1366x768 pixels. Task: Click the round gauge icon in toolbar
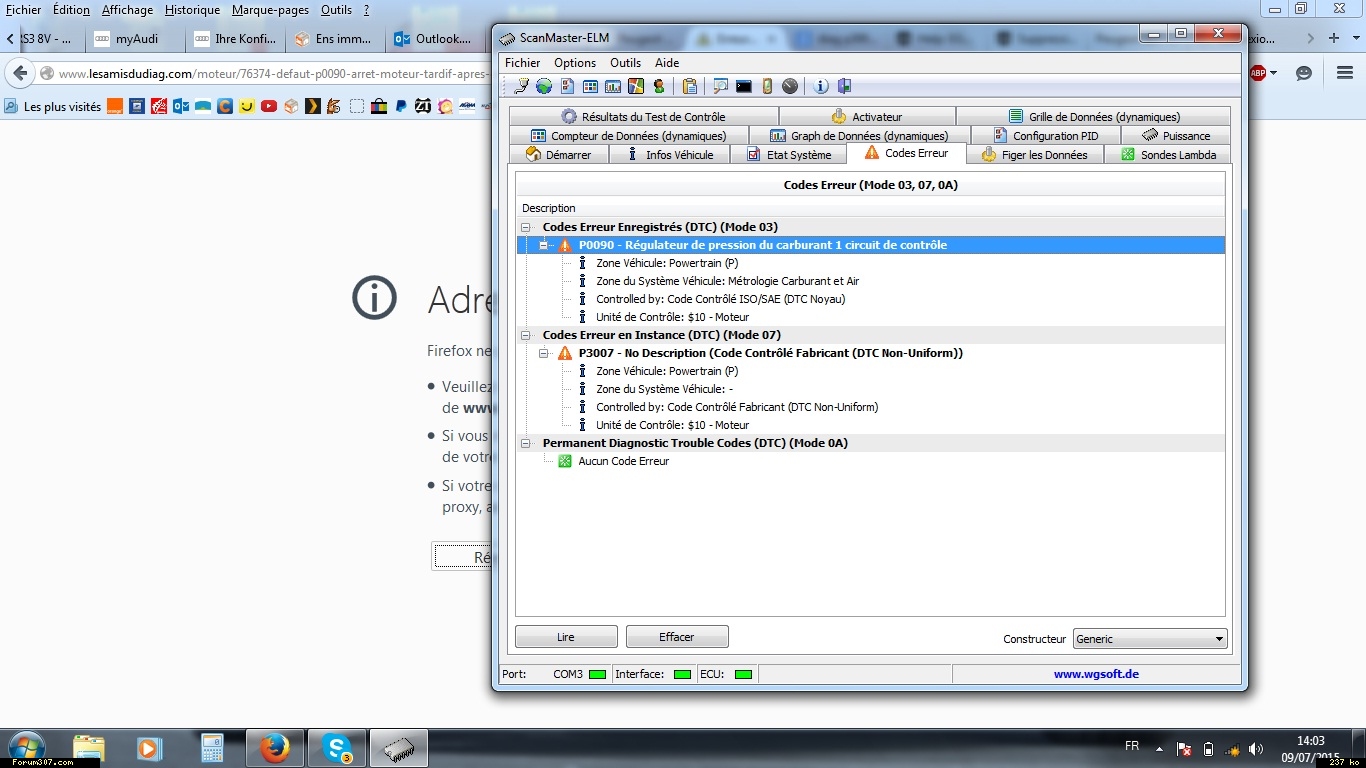(790, 87)
